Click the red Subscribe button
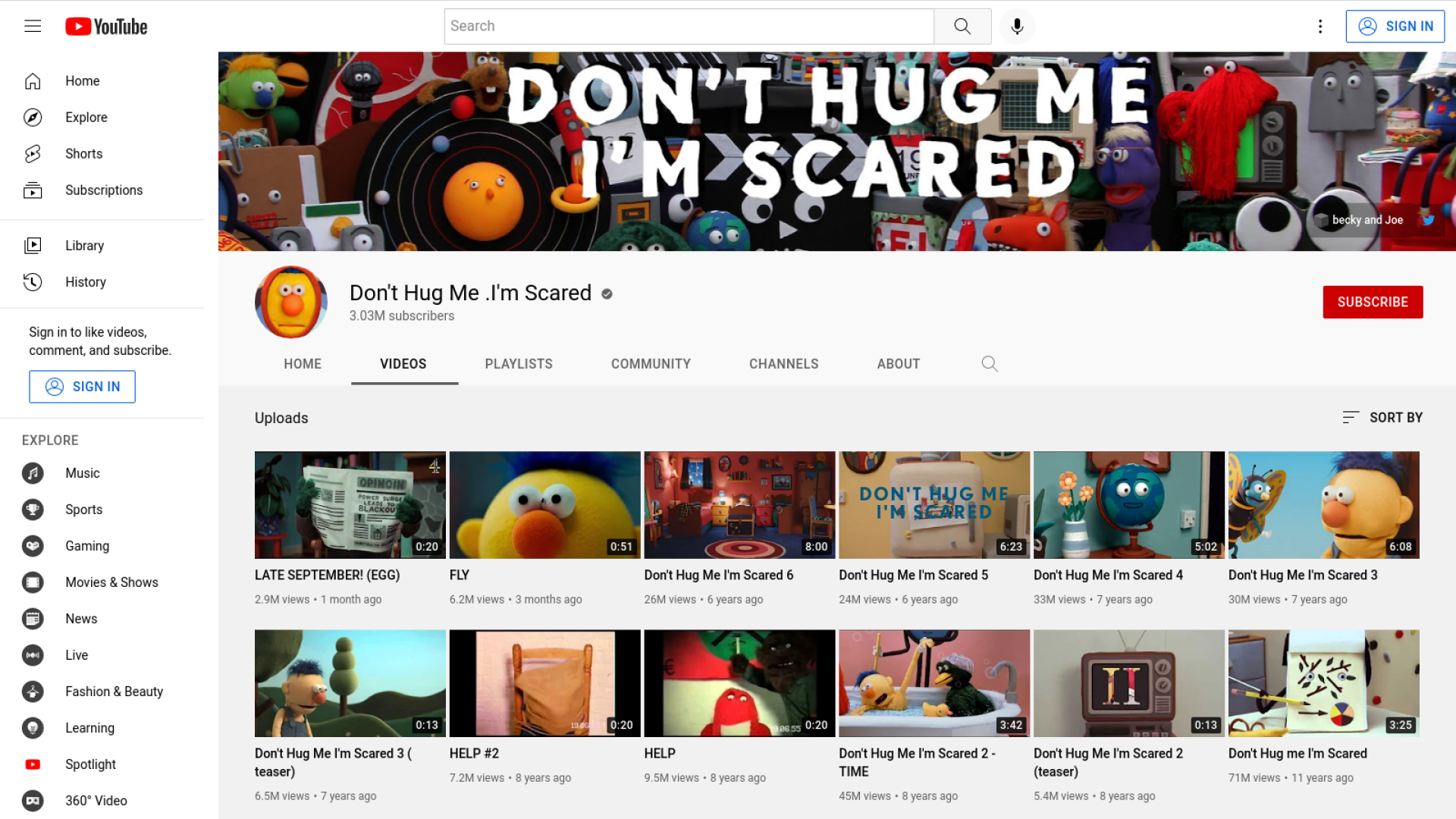The width and height of the screenshot is (1456, 819). coord(1373,302)
